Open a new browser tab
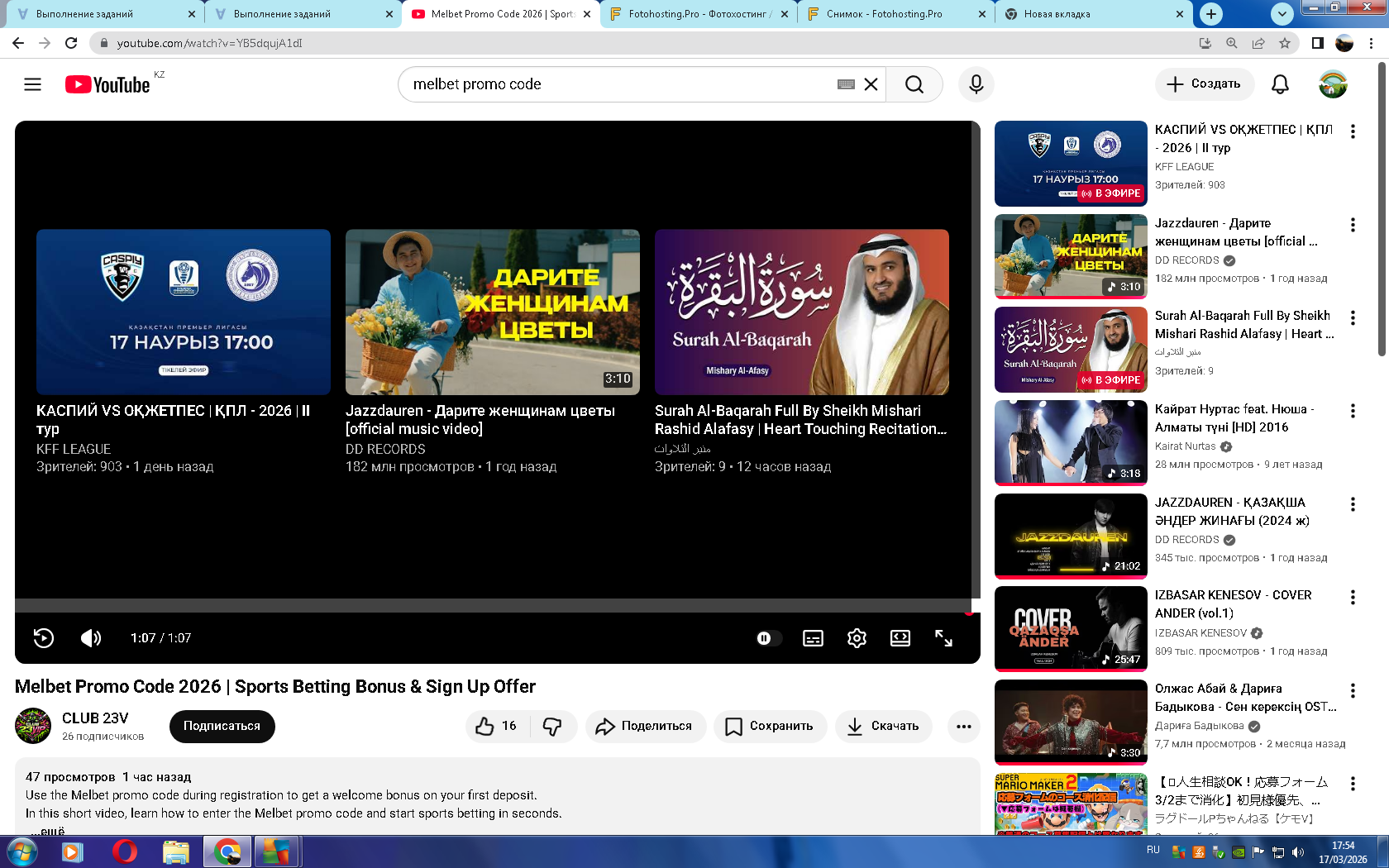The image size is (1389, 868). 1211,14
